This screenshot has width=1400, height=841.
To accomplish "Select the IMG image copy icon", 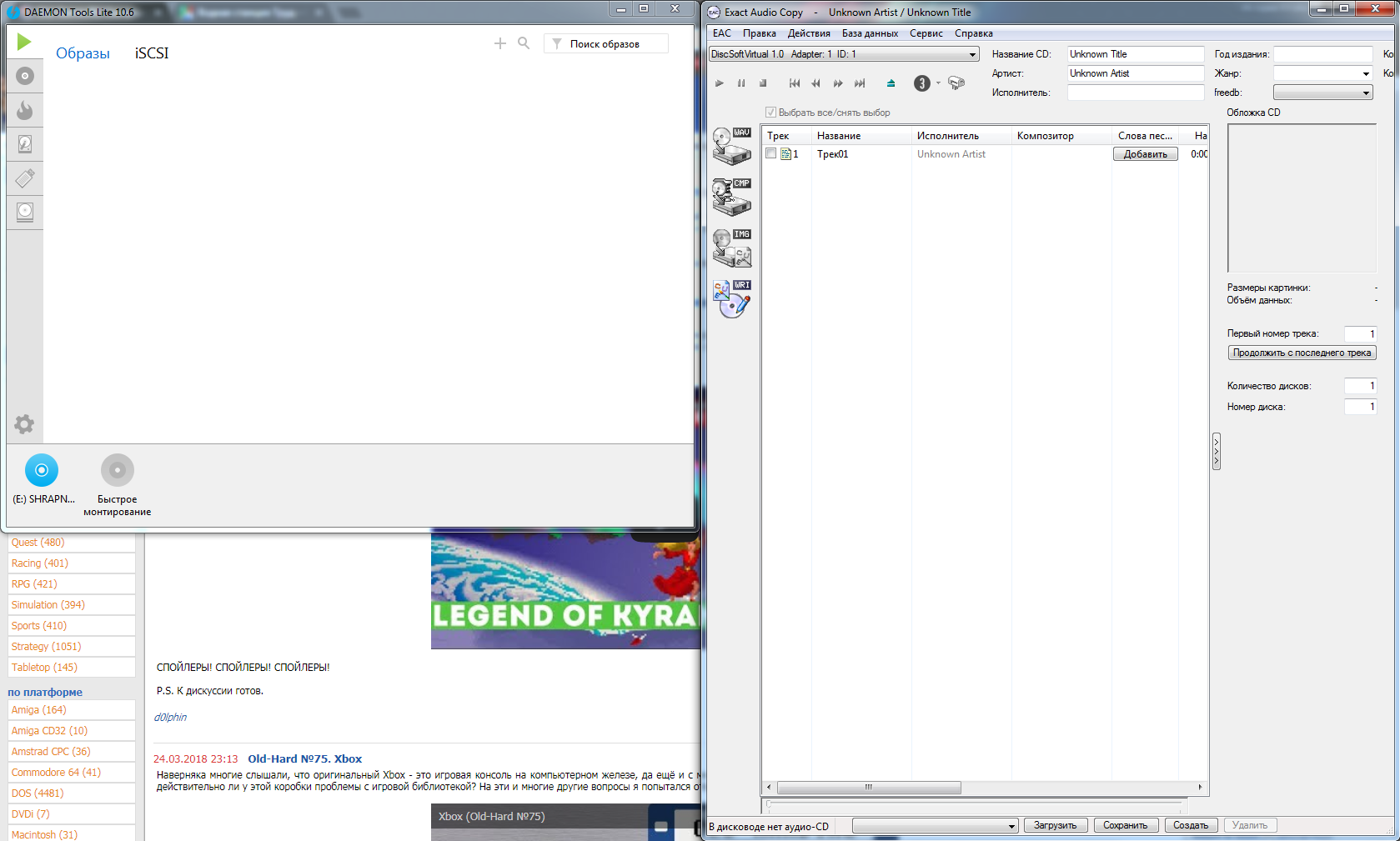I will 730,246.
